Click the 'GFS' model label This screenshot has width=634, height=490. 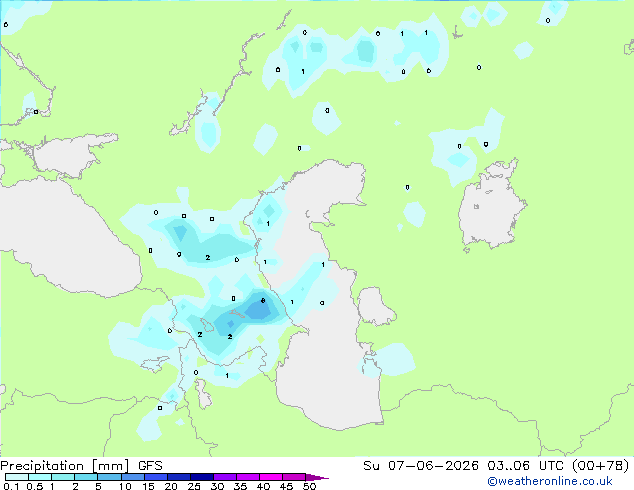pos(150,466)
